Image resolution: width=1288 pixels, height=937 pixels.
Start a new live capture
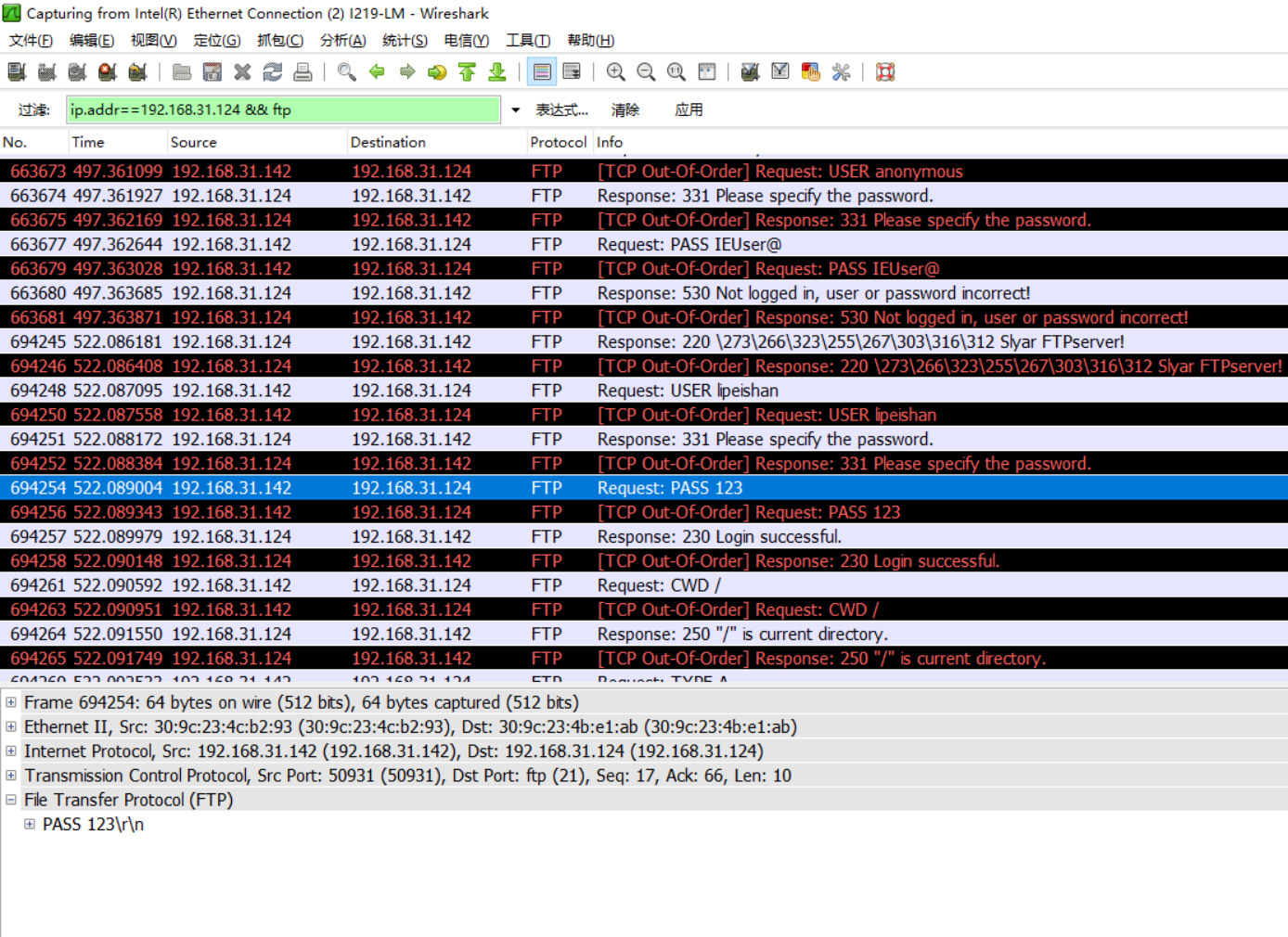tap(77, 72)
